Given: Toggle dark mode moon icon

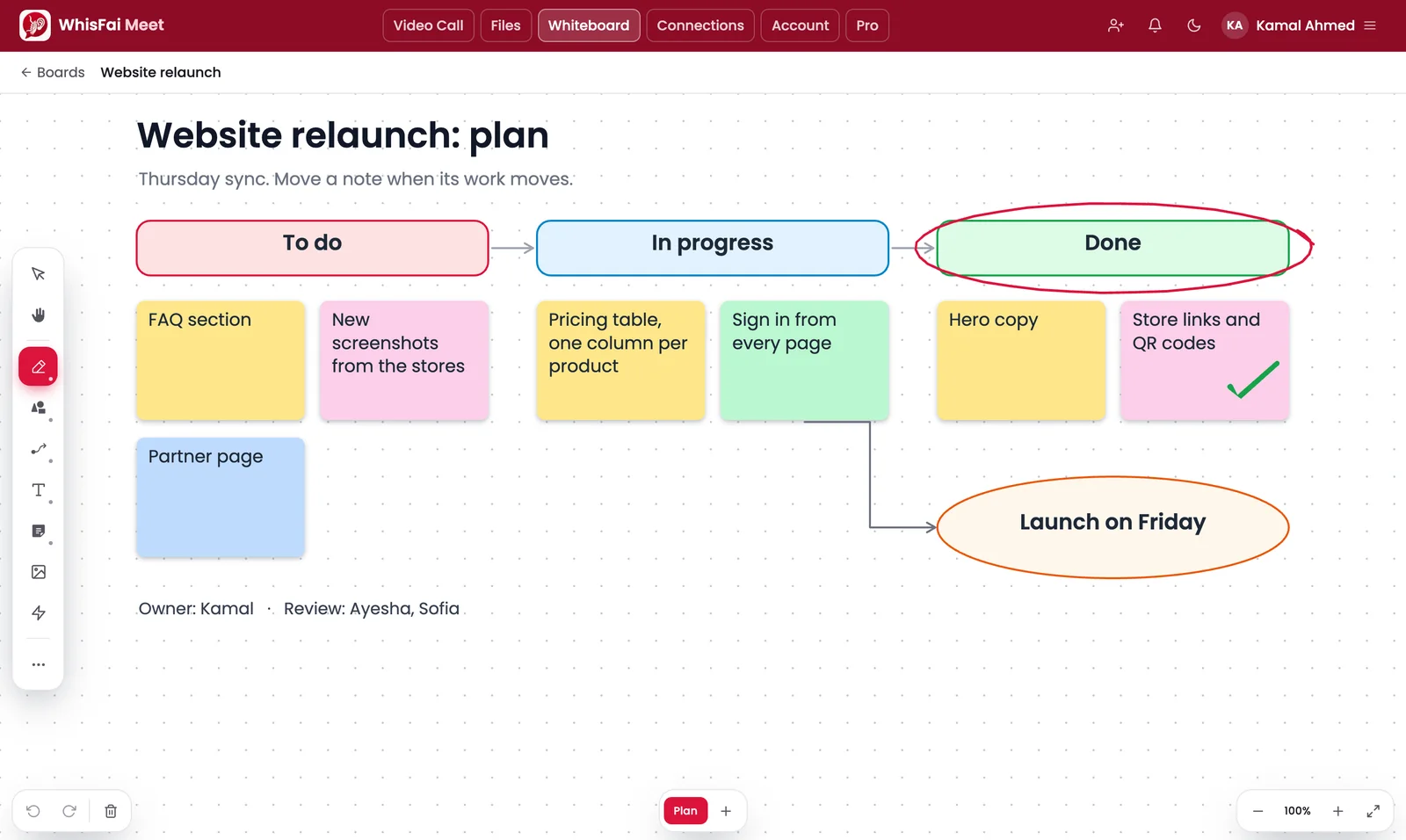Looking at the screenshot, I should (x=1193, y=25).
